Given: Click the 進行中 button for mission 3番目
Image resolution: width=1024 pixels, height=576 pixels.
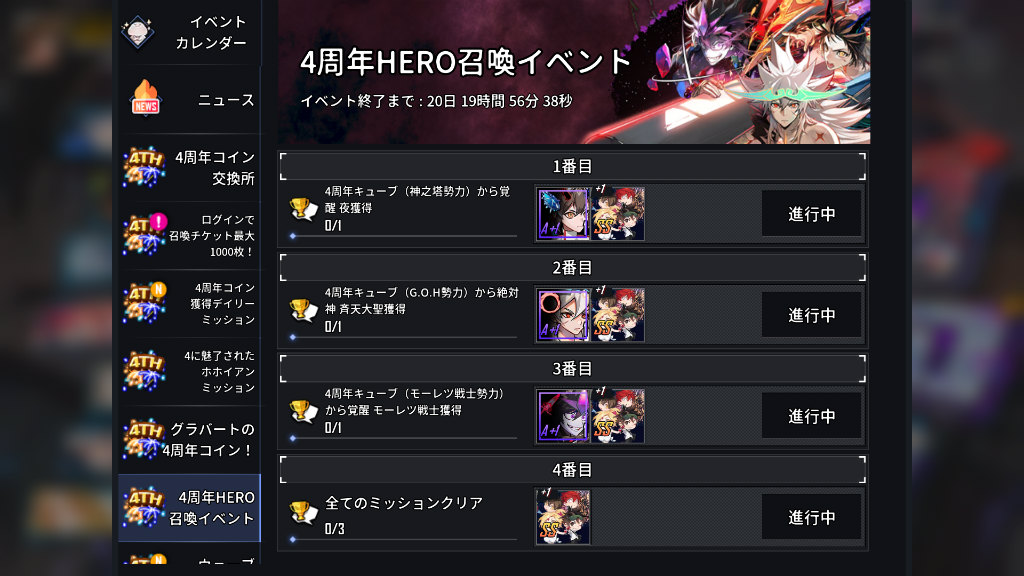Looking at the screenshot, I should (811, 416).
